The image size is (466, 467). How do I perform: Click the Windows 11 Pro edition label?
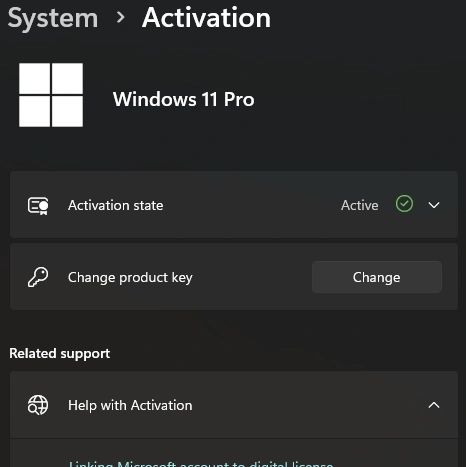pyautogui.click(x=184, y=99)
